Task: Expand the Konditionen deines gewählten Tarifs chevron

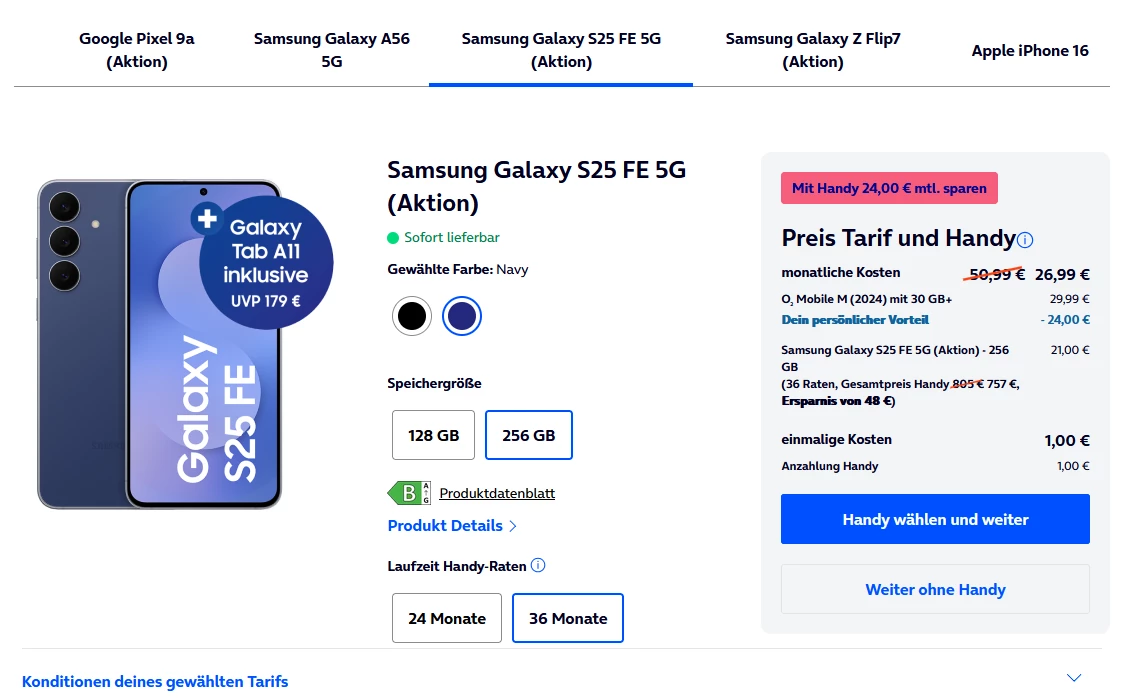Action: tap(1074, 678)
